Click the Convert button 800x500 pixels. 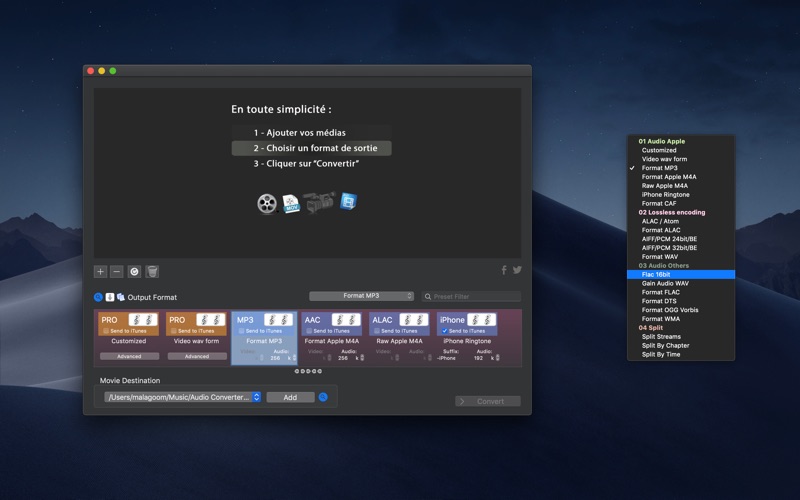point(488,402)
